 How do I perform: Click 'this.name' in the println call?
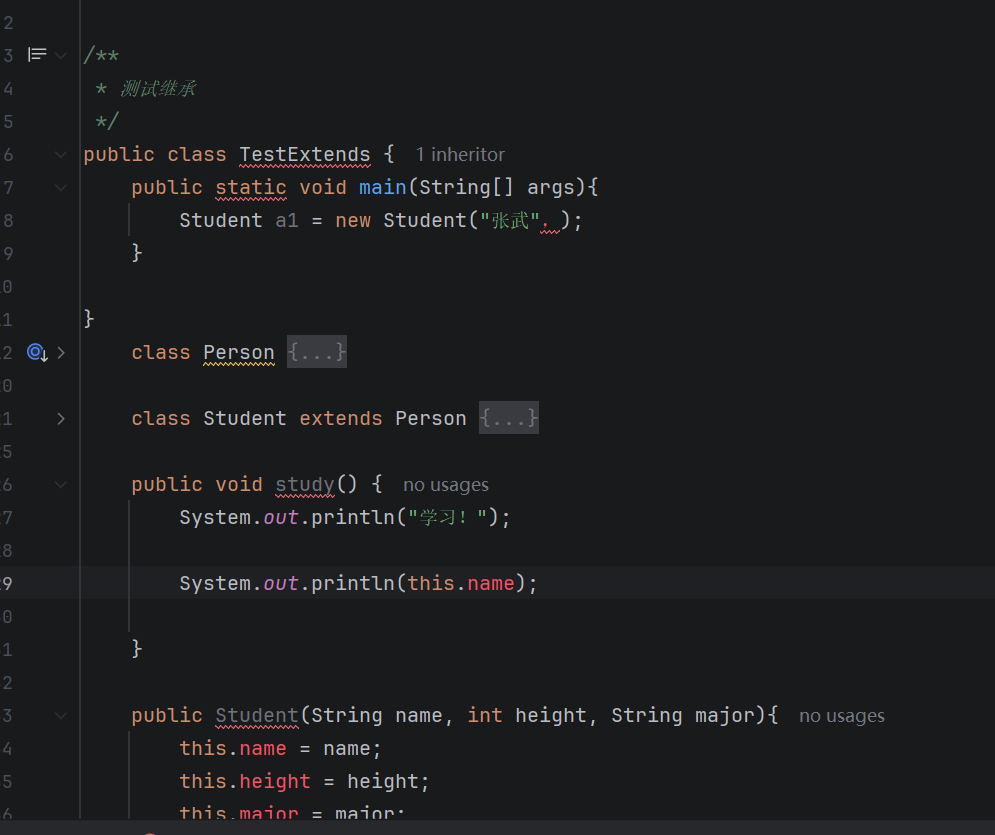point(461,584)
